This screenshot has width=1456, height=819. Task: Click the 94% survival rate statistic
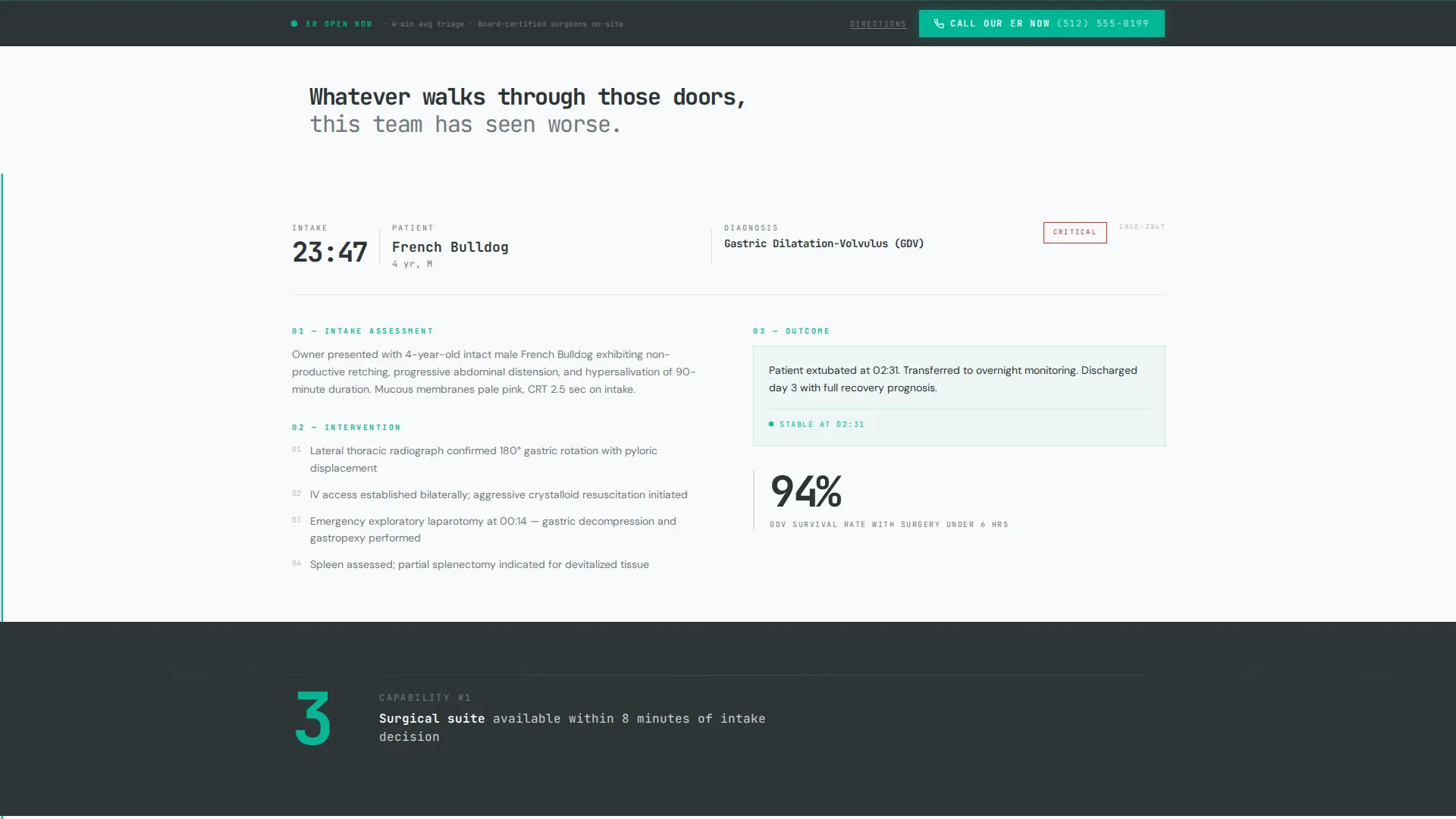click(806, 491)
